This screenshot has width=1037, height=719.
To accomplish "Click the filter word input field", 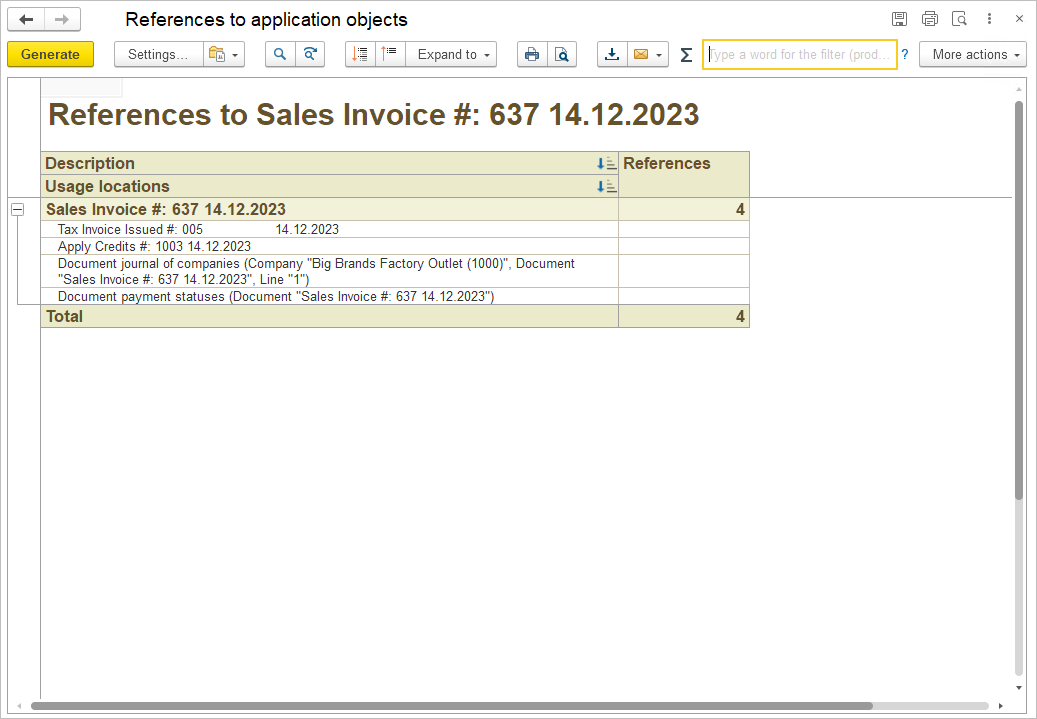I will click(x=799, y=55).
